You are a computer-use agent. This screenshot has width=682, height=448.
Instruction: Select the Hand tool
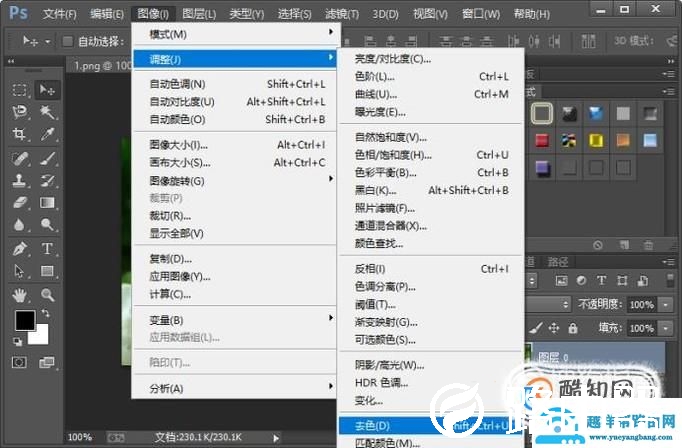[x=20, y=295]
